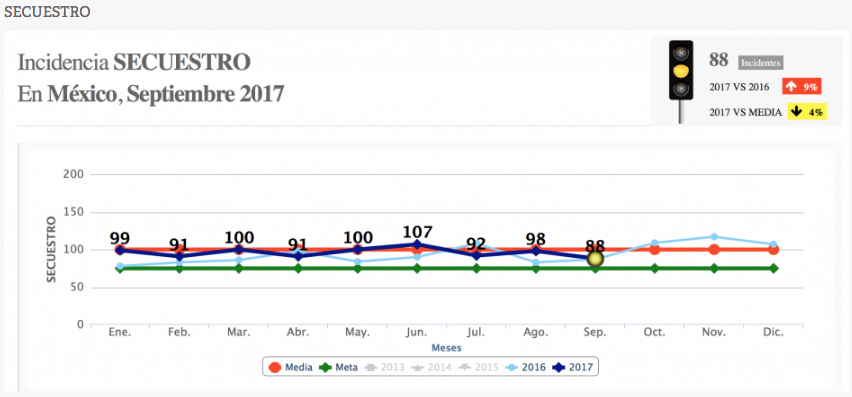The image size is (852, 397).
Task: Click the 2016 light-blue point at Oct.
Action: [655, 243]
